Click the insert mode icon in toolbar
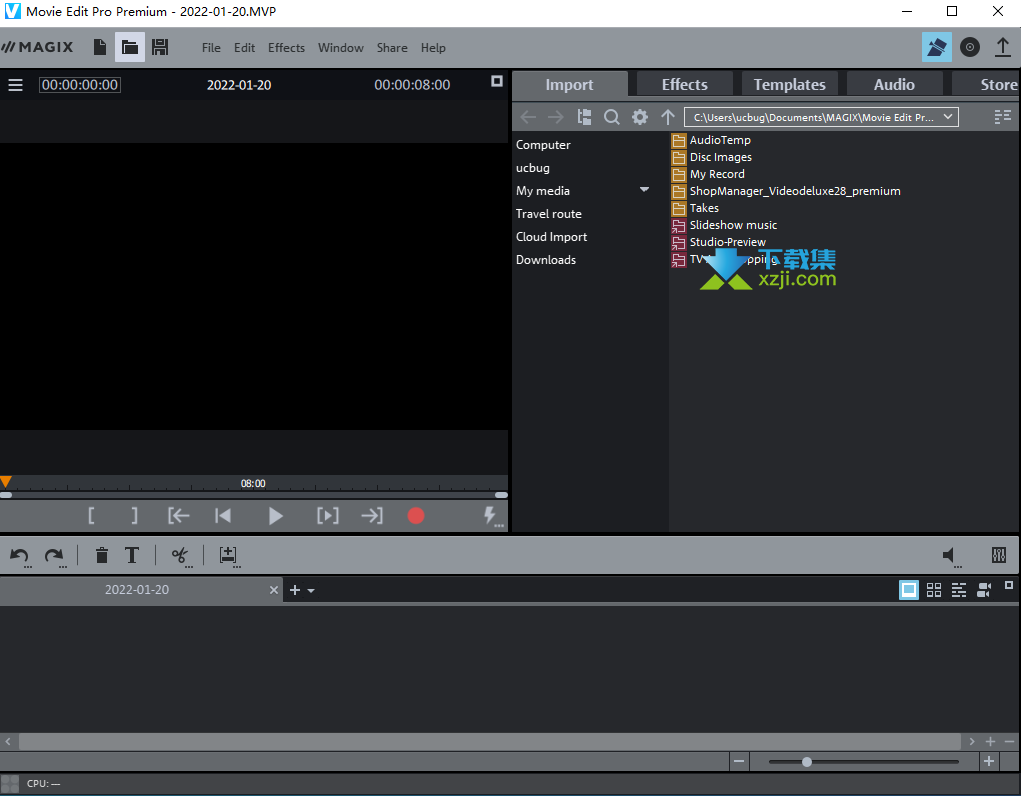Screen dimensions: 1021x796 229,556
